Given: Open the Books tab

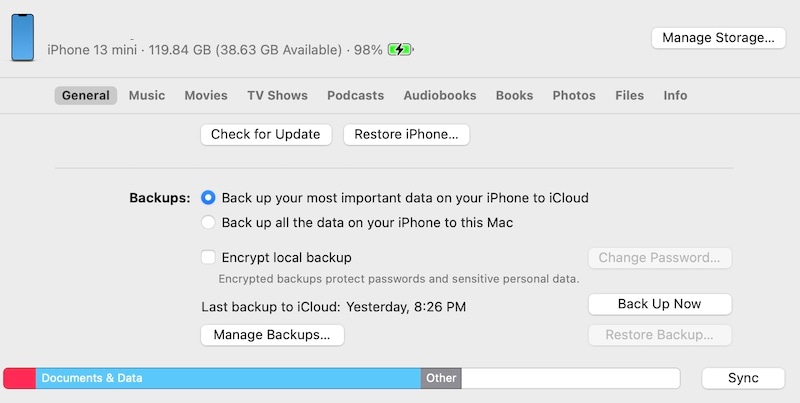Looking at the screenshot, I should (514, 96).
